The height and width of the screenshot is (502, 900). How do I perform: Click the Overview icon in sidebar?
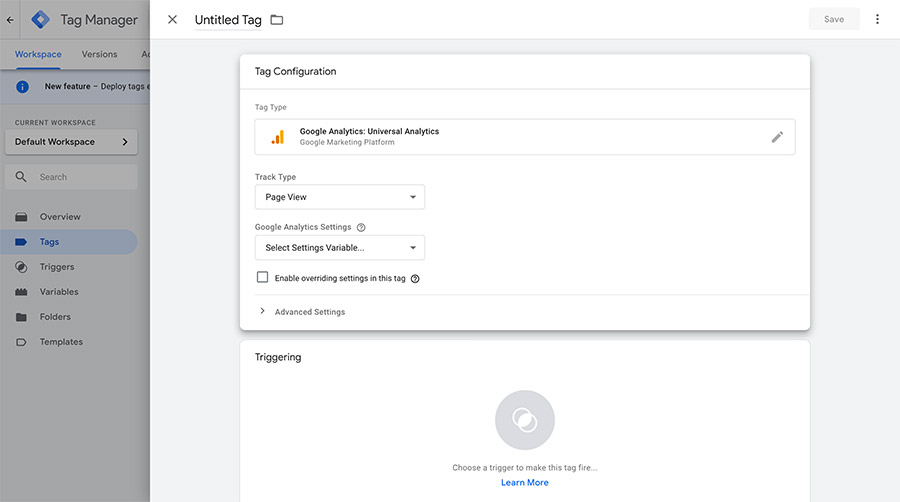tap(21, 217)
